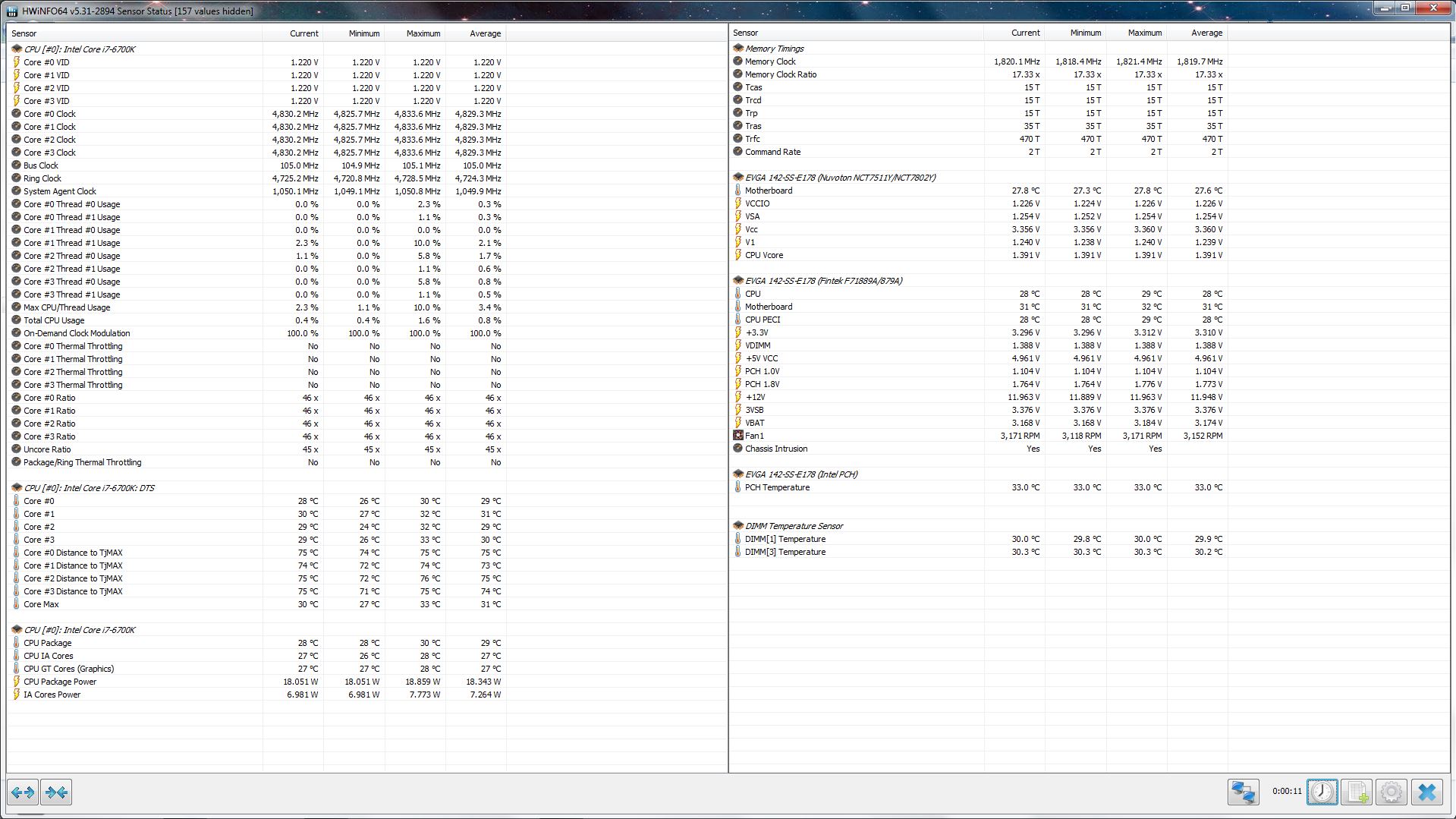Collapse the EVGA Intel PCH sensor group
Screen dimensions: 1456x819
pos(737,474)
